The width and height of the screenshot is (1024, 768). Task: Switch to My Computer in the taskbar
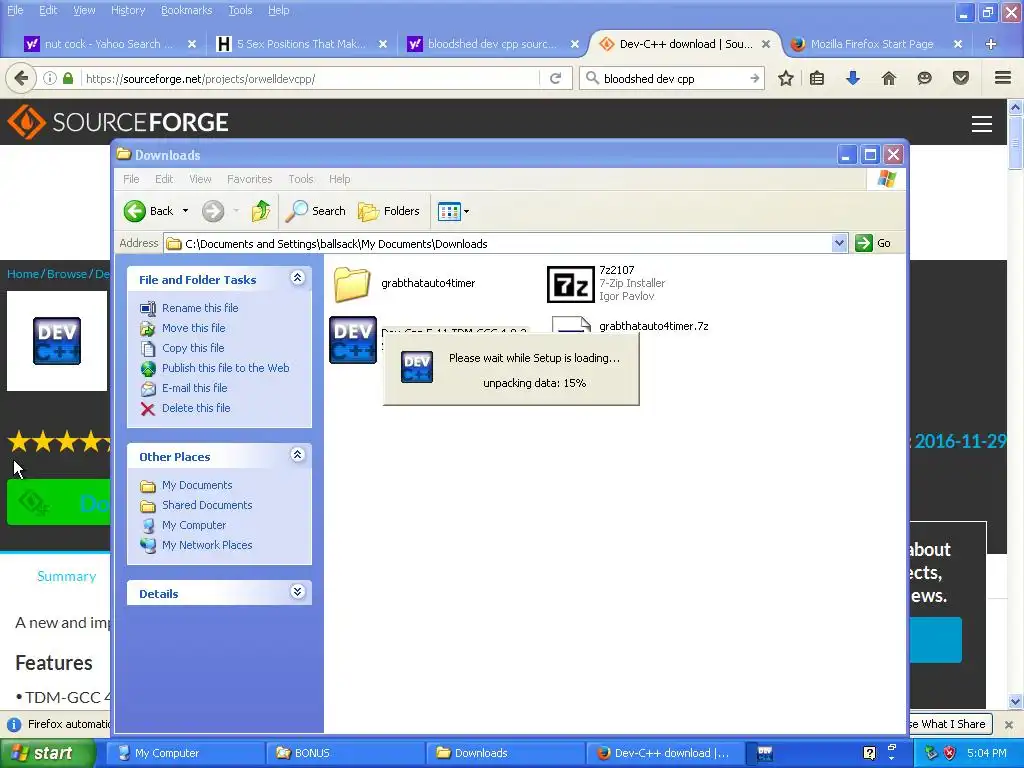click(x=185, y=753)
